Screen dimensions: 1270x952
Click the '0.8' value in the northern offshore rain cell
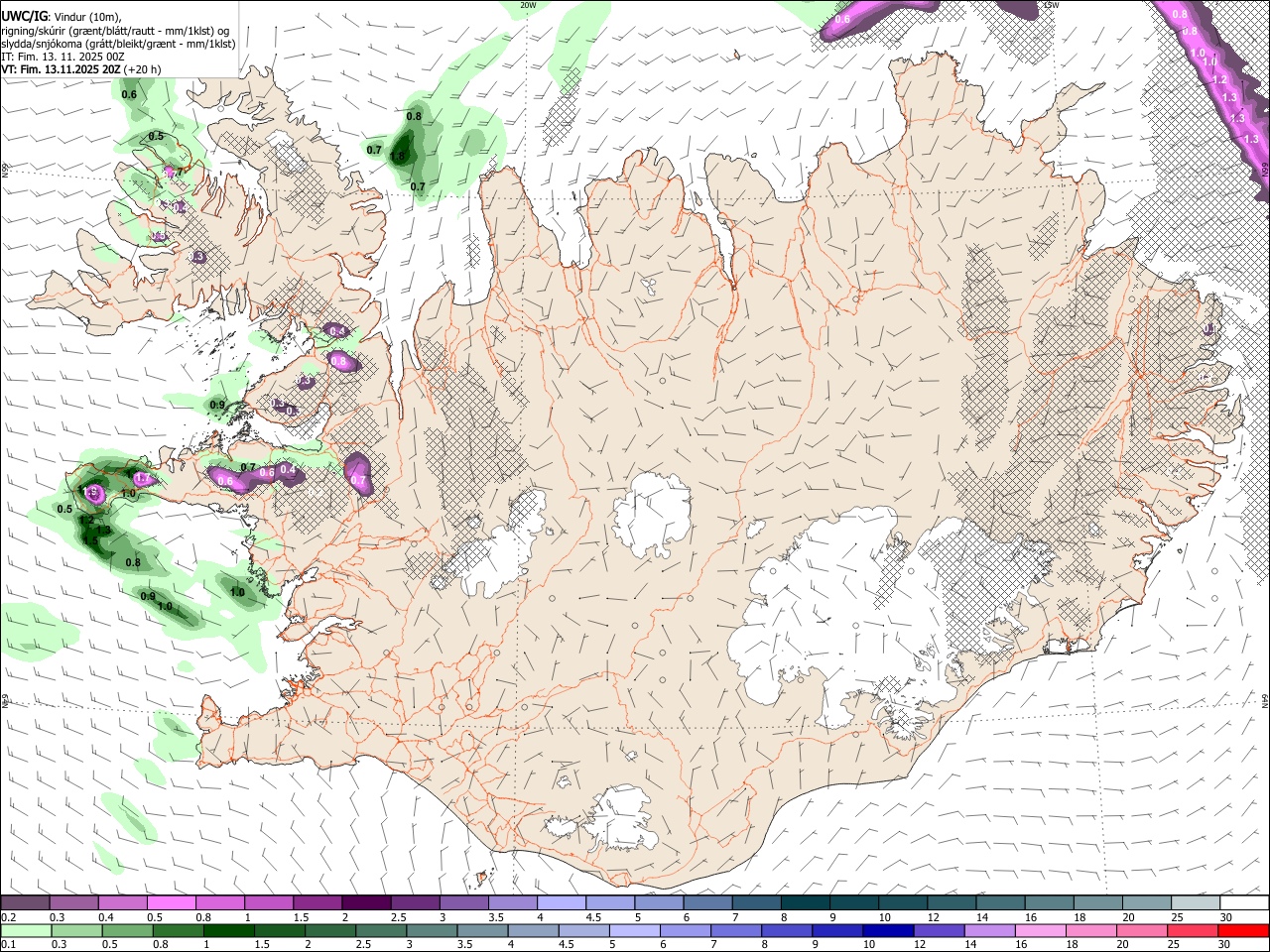pyautogui.click(x=414, y=117)
